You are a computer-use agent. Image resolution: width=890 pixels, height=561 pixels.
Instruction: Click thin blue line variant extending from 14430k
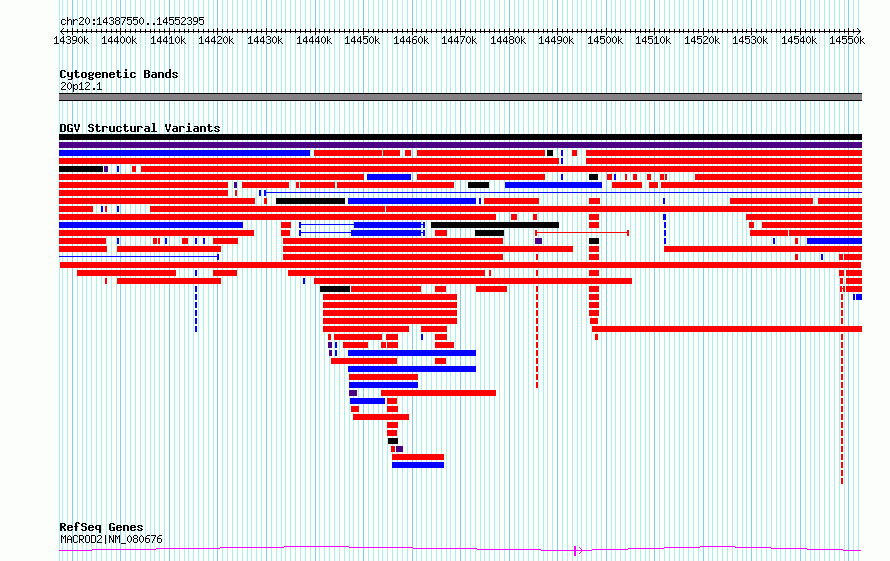tap(563, 193)
